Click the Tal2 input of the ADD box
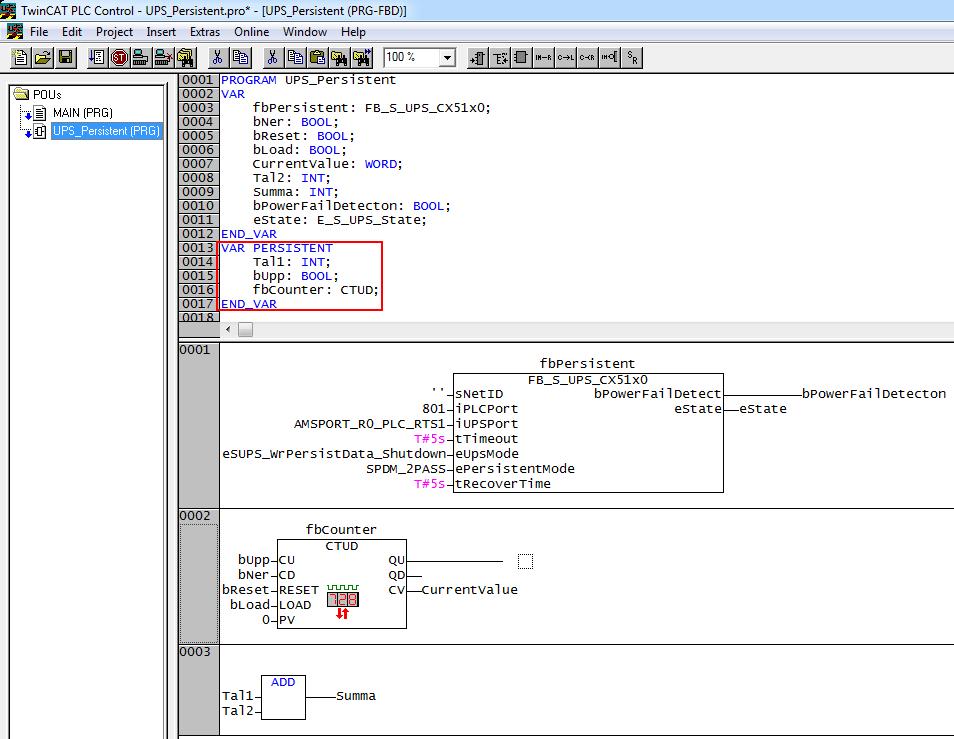This screenshot has height=739, width=954. [238, 710]
